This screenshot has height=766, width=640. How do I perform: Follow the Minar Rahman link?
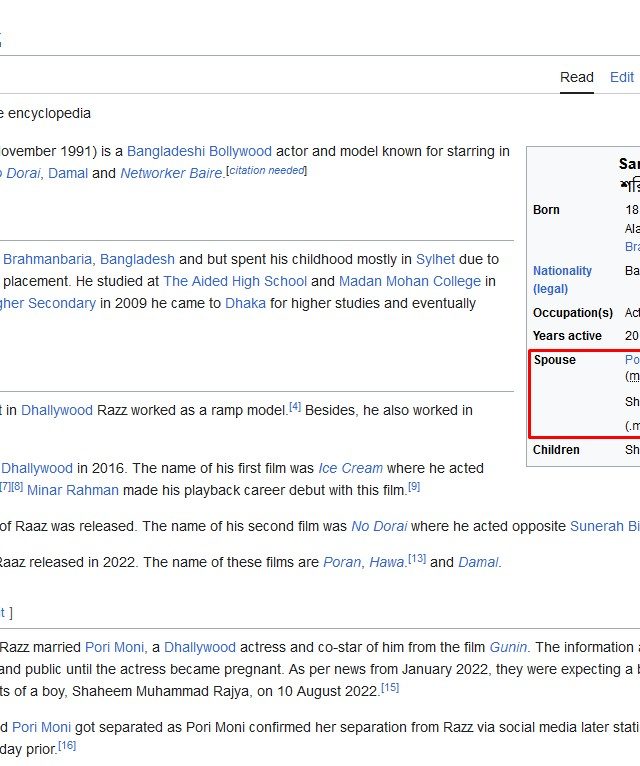click(x=73, y=490)
